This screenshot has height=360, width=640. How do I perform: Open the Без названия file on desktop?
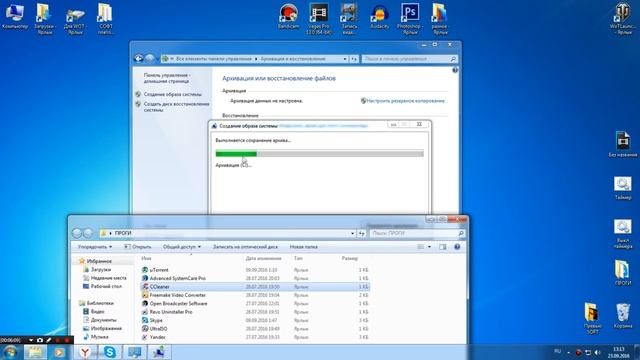pyautogui.click(x=623, y=144)
